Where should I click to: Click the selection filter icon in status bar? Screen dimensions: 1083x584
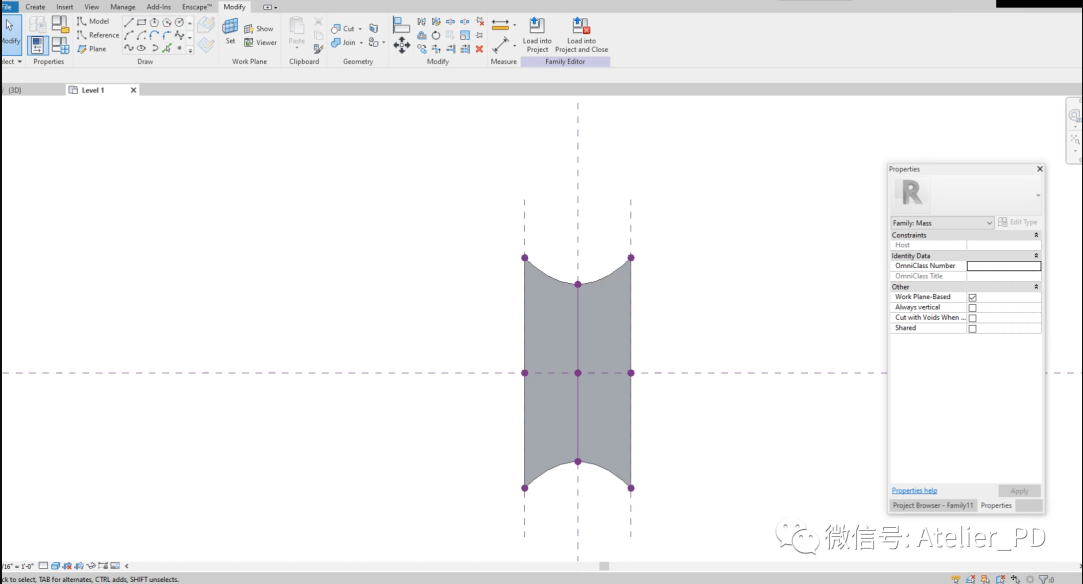pyautogui.click(x=1046, y=579)
